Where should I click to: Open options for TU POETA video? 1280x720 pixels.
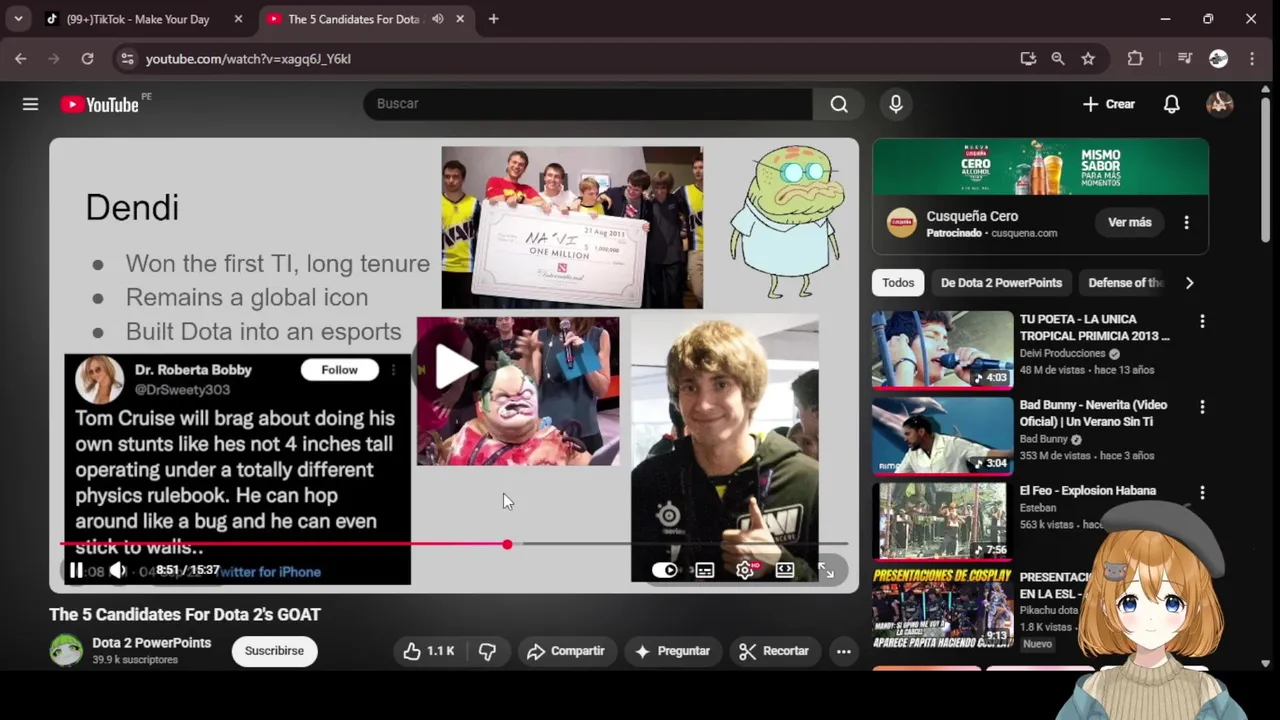1202,321
